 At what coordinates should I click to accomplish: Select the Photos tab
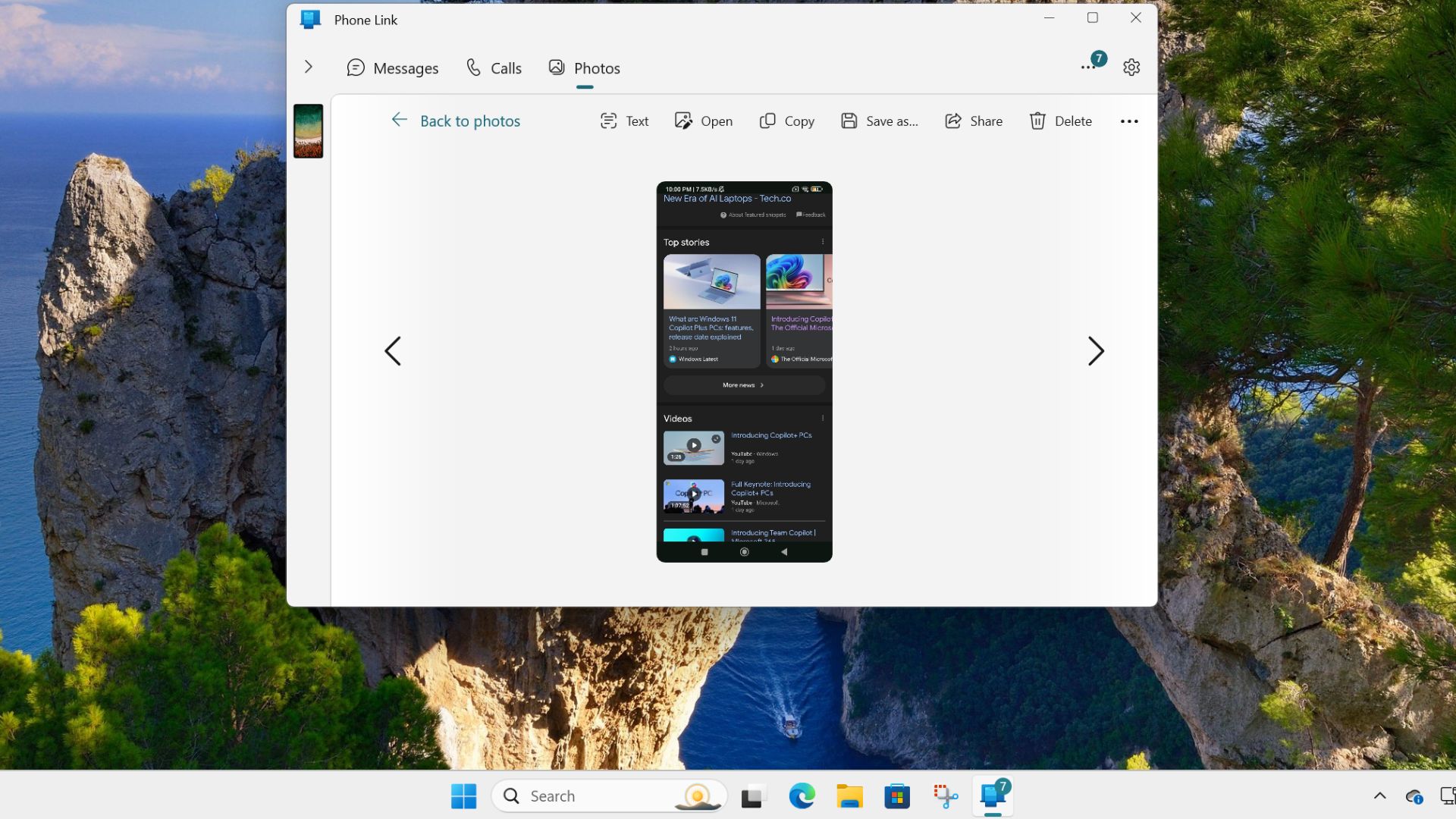click(x=584, y=68)
